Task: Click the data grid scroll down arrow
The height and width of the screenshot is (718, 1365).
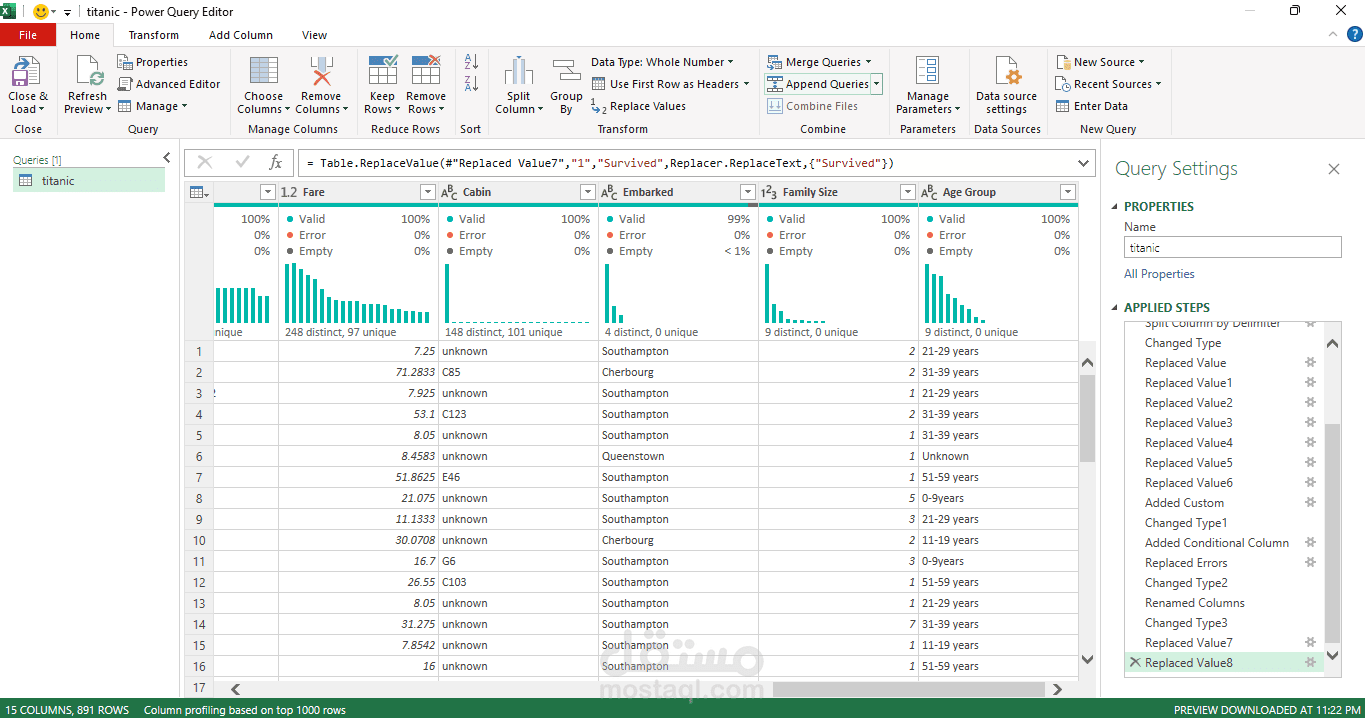Action: tap(1088, 659)
